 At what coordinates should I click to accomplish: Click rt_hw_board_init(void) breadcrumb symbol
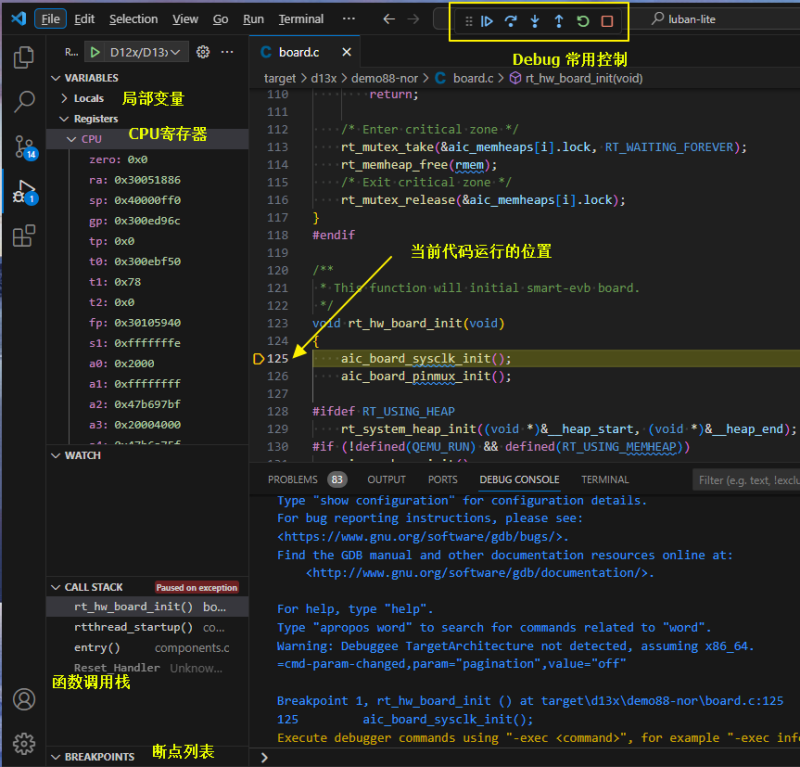[584, 78]
